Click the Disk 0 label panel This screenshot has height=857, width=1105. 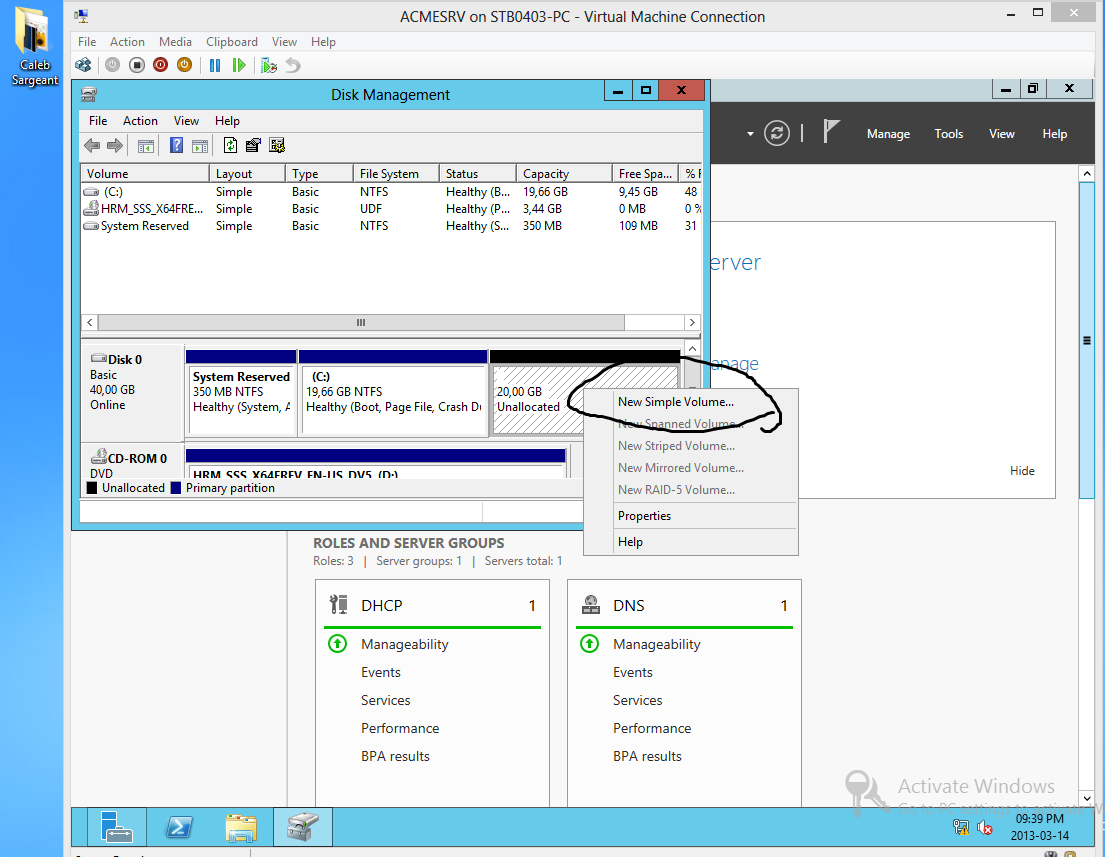[132, 392]
